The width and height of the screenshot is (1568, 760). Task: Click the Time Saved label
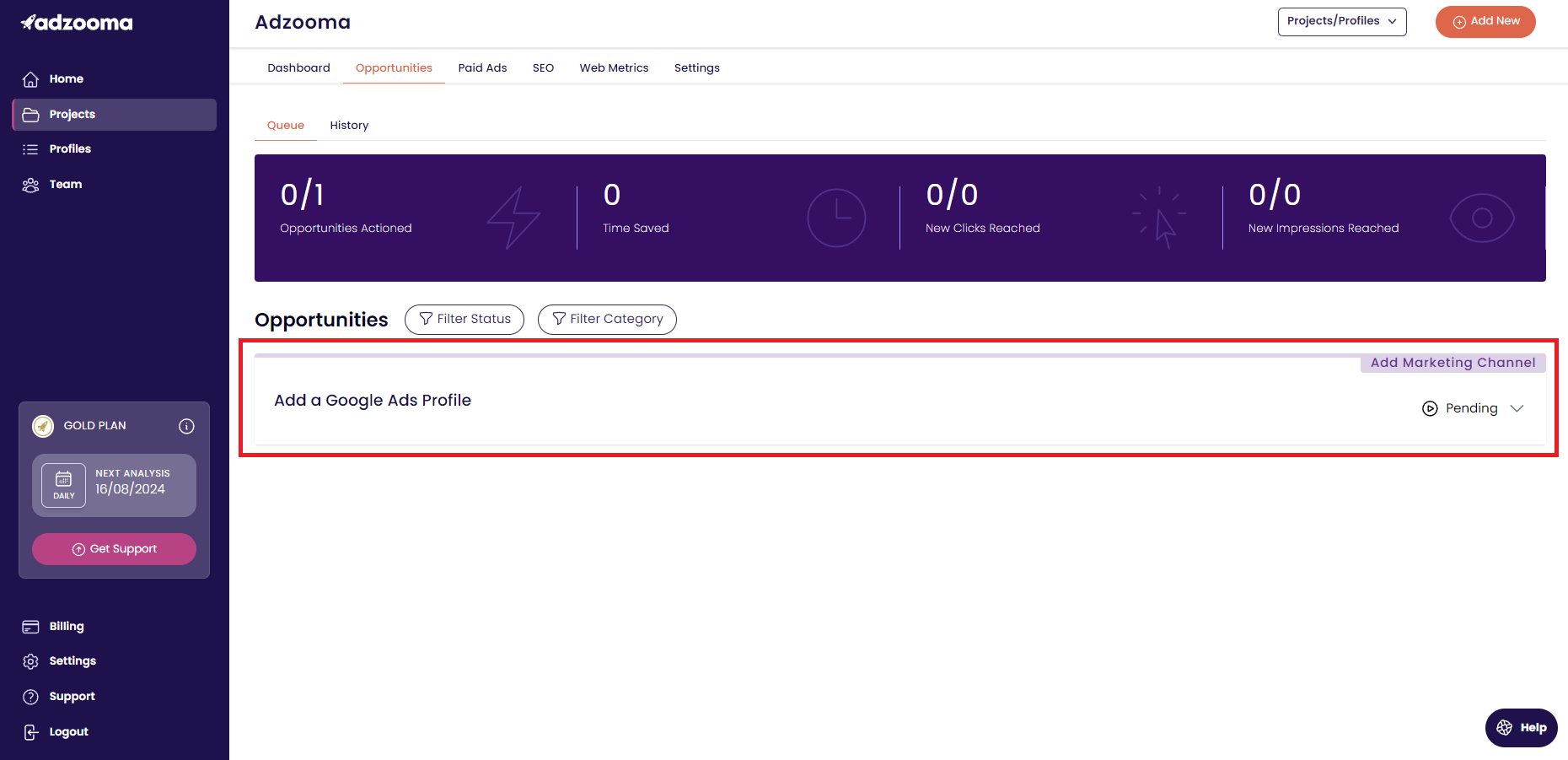click(x=636, y=229)
